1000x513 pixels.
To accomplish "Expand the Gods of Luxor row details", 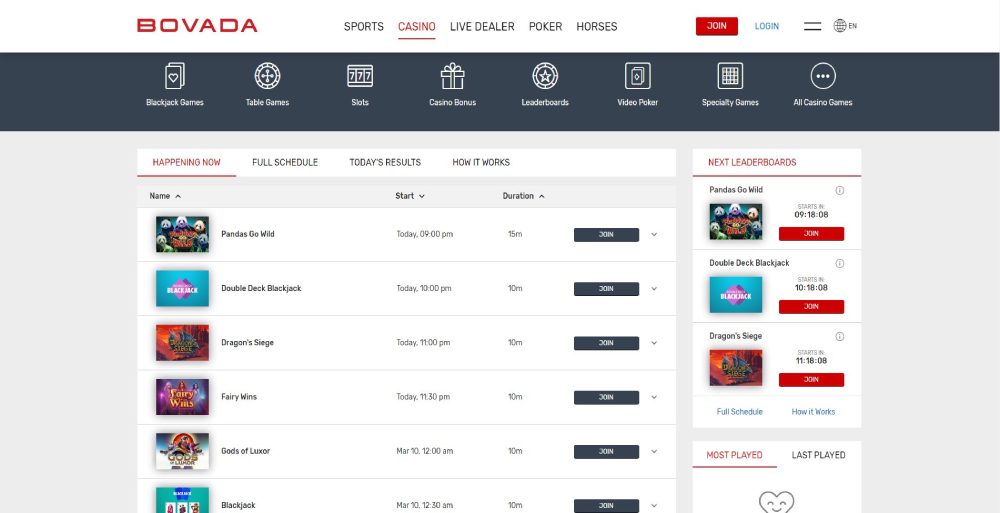I will pos(654,452).
